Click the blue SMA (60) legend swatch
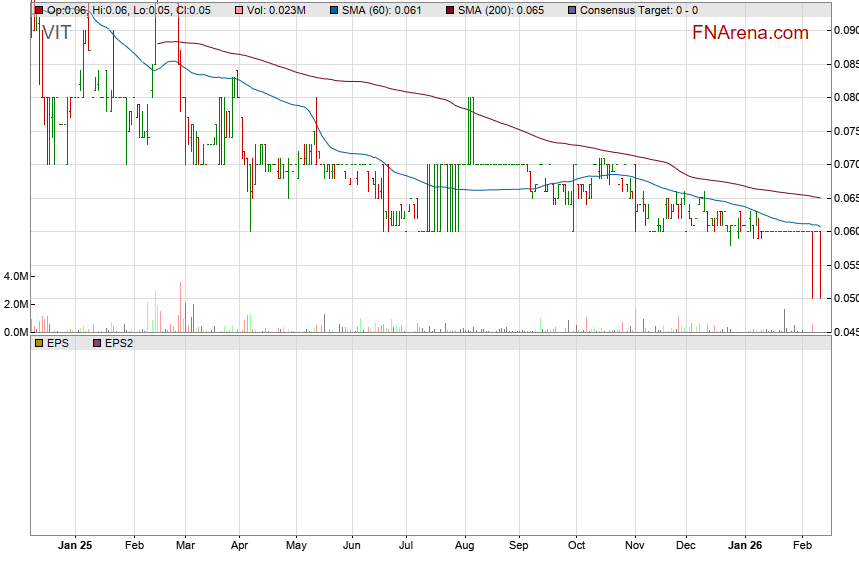This screenshot has width=859, height=566. point(334,10)
